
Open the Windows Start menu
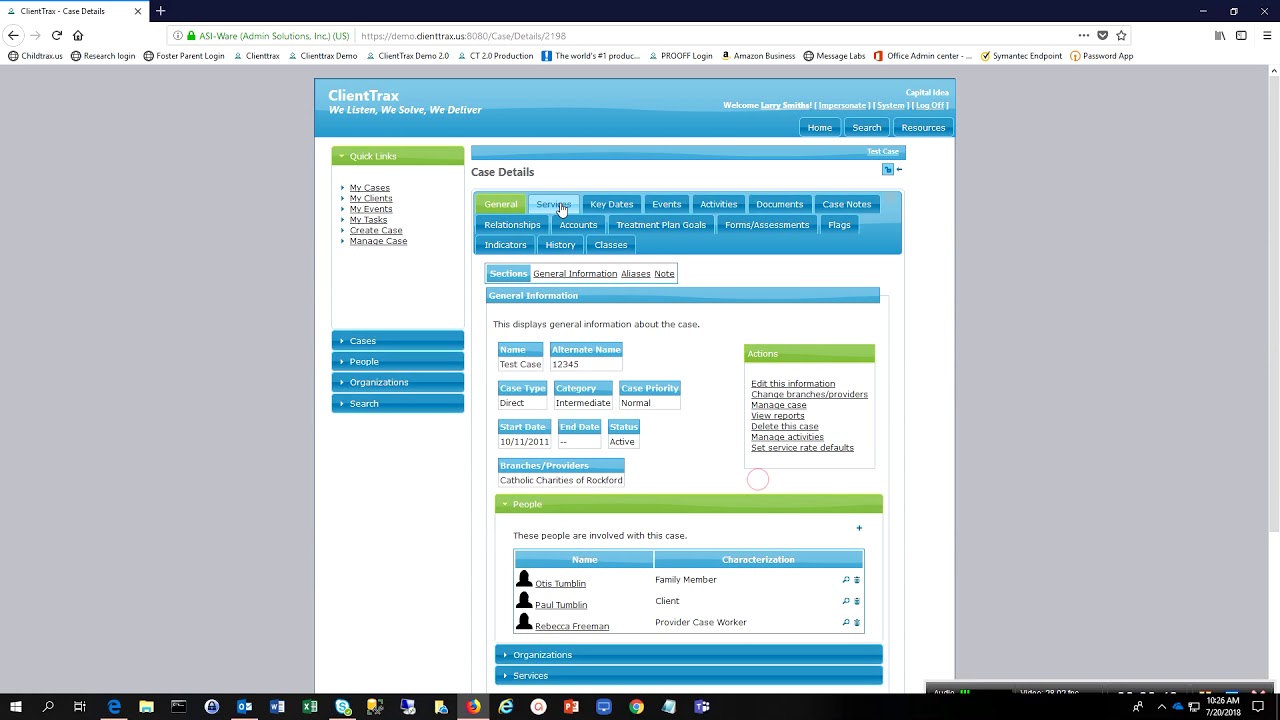16,707
